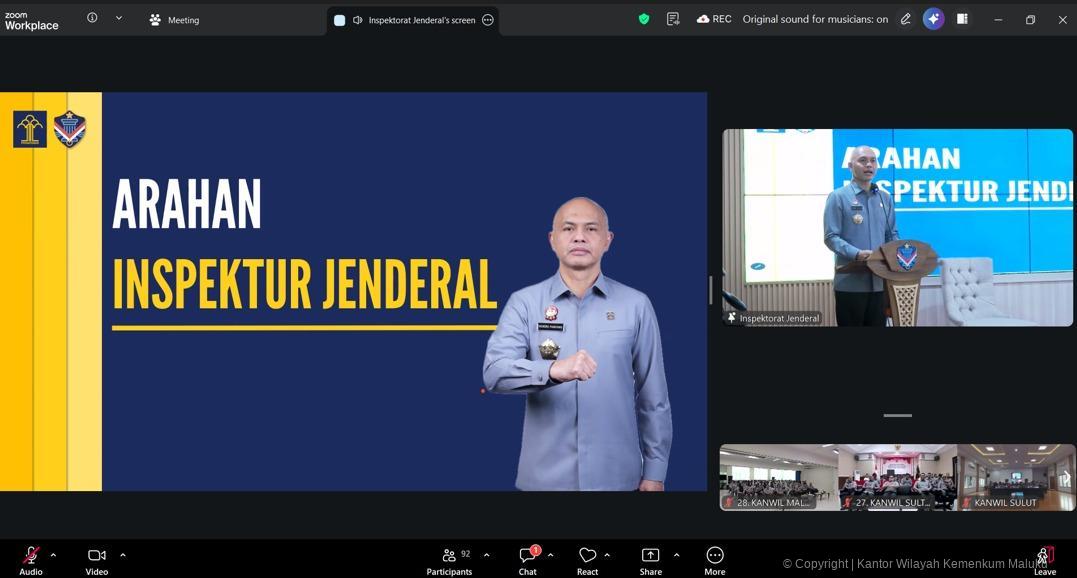The height and width of the screenshot is (578, 1077).
Task: Click the REC recording indicator
Action: [714, 19]
